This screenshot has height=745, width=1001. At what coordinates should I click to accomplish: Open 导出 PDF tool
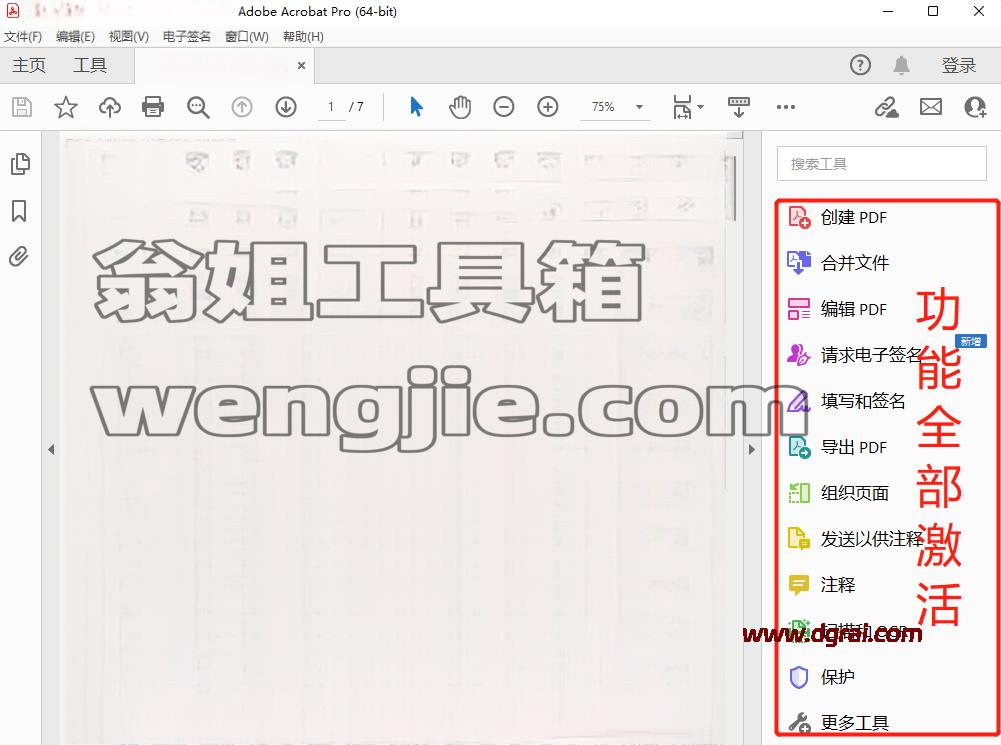tap(837, 447)
